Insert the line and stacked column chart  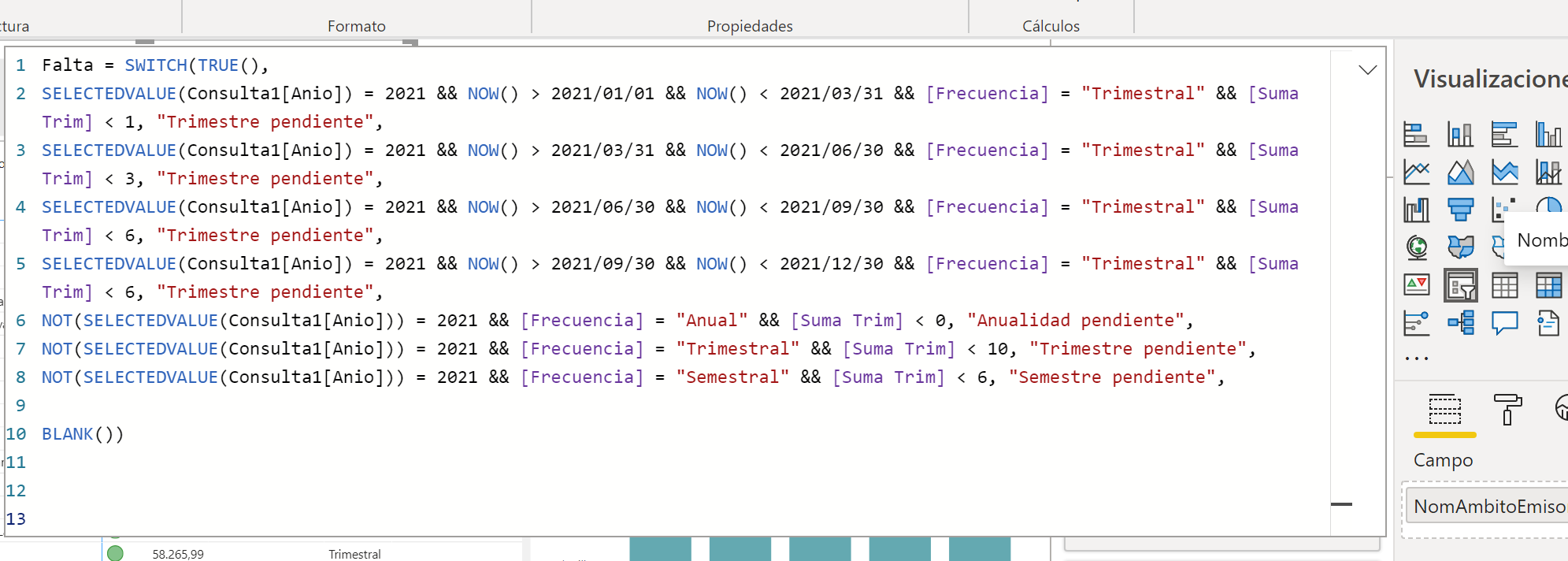tap(1548, 172)
